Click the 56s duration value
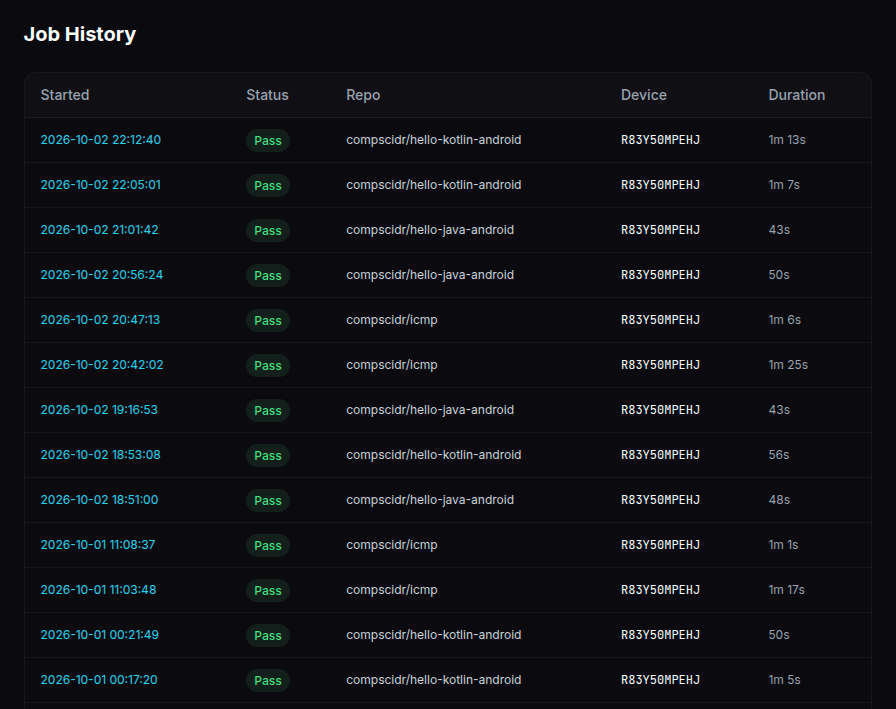Viewport: 896px width, 709px height. [779, 455]
